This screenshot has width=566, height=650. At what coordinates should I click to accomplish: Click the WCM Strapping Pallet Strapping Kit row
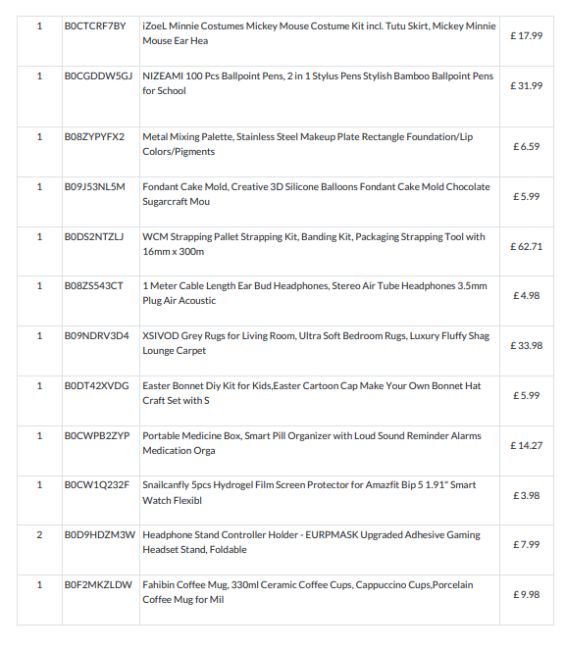point(285,251)
